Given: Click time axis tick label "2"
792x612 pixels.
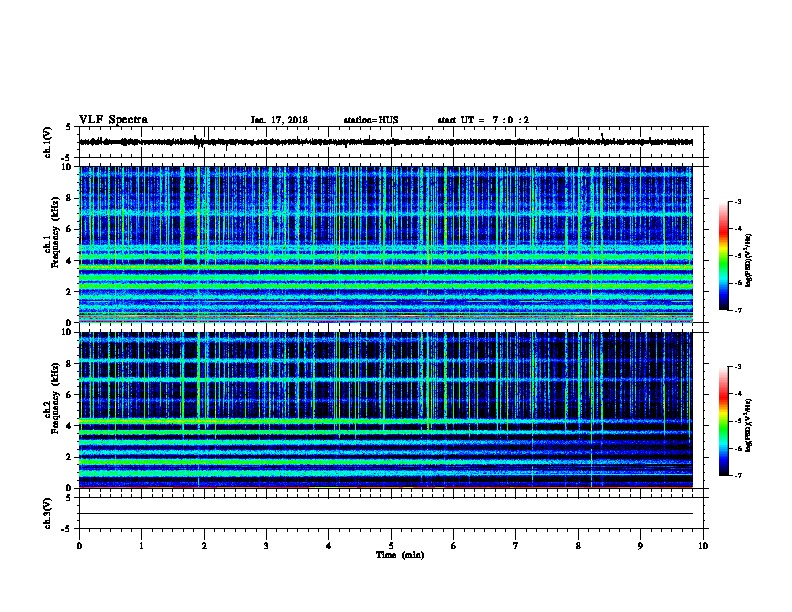Looking at the screenshot, I should [x=204, y=546].
